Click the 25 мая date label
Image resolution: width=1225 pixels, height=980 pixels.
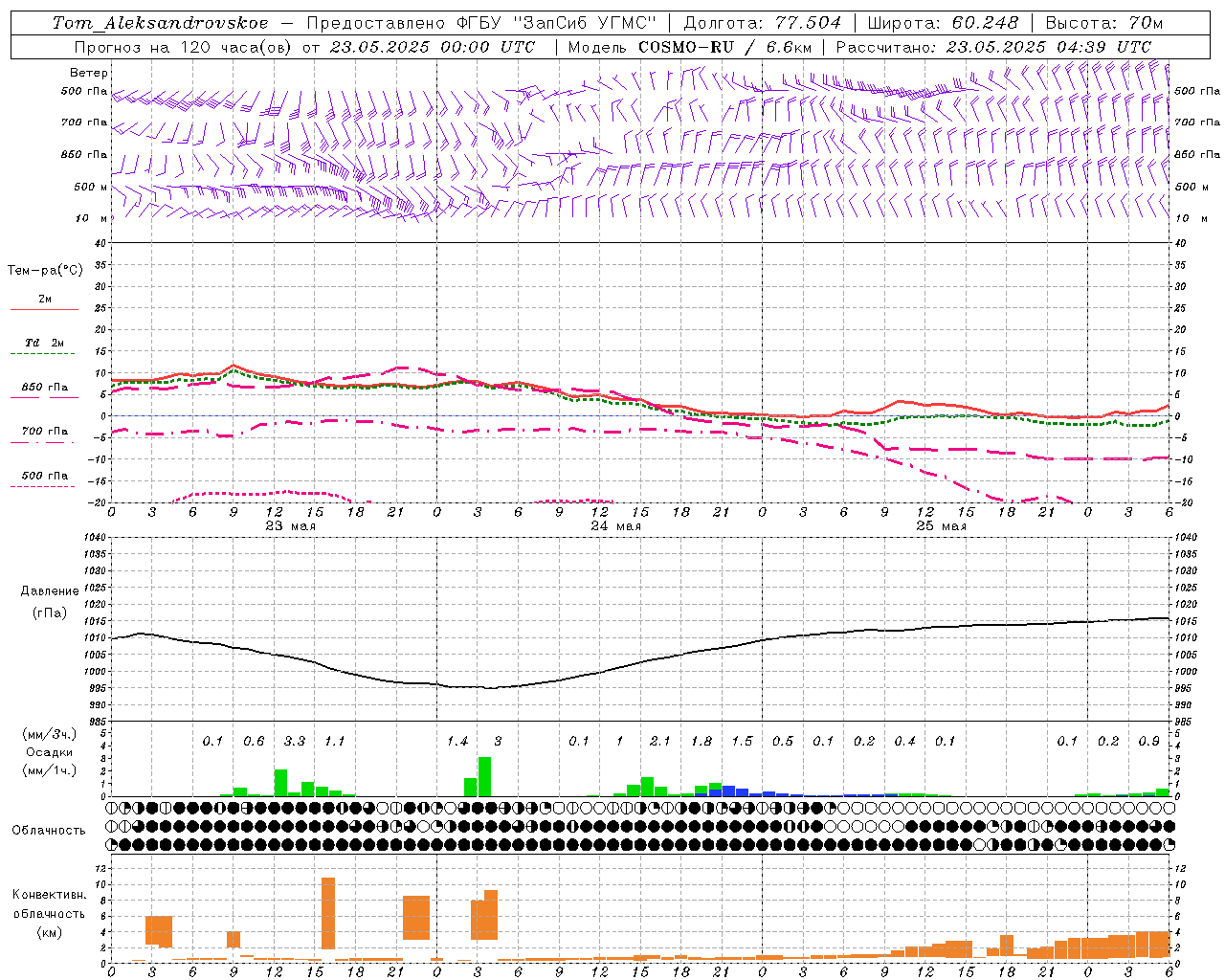pos(941,526)
